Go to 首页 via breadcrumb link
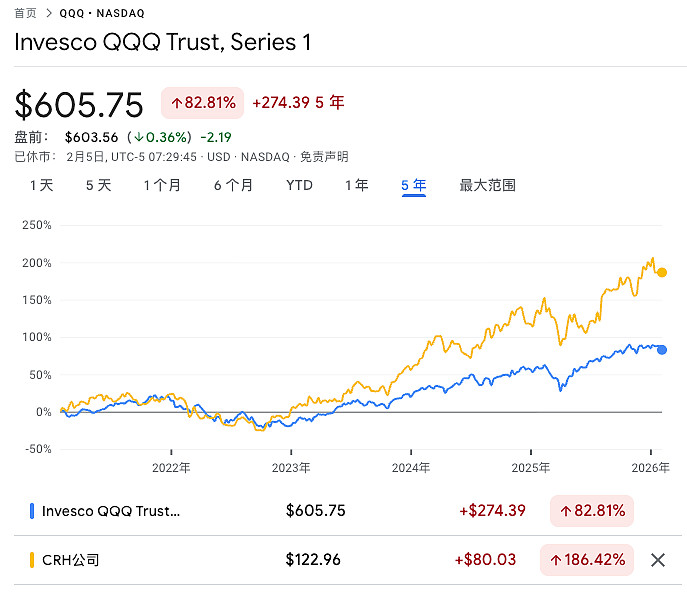The image size is (687, 601). pyautogui.click(x=25, y=13)
